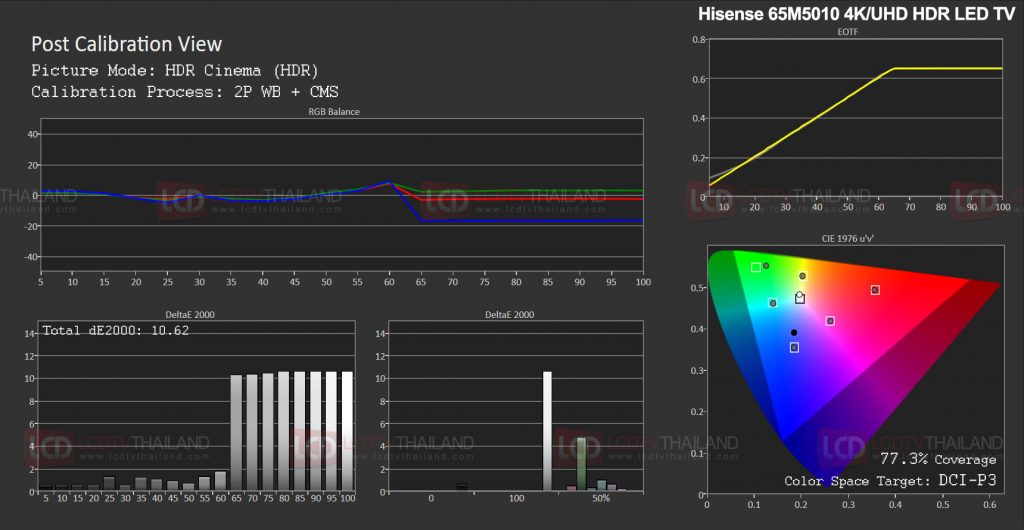This screenshot has width=1024, height=530.
Task: Click the grayscale DeltaE bar at 25
Action: click(x=109, y=484)
